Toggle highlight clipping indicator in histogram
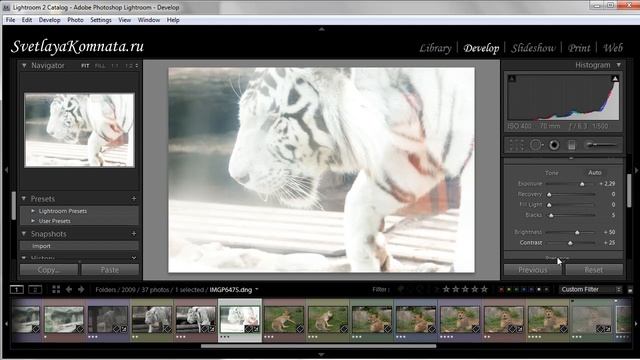Screen dimensions: 640x360 [615, 78]
